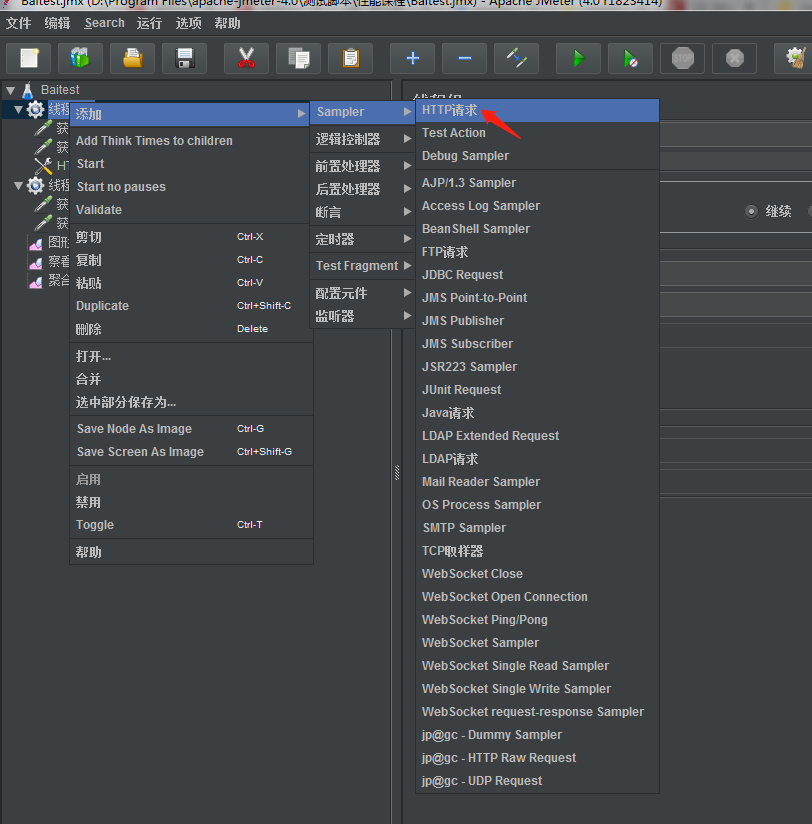Open the Search menu in menu bar
Screen dimensions: 812x824
(x=105, y=23)
